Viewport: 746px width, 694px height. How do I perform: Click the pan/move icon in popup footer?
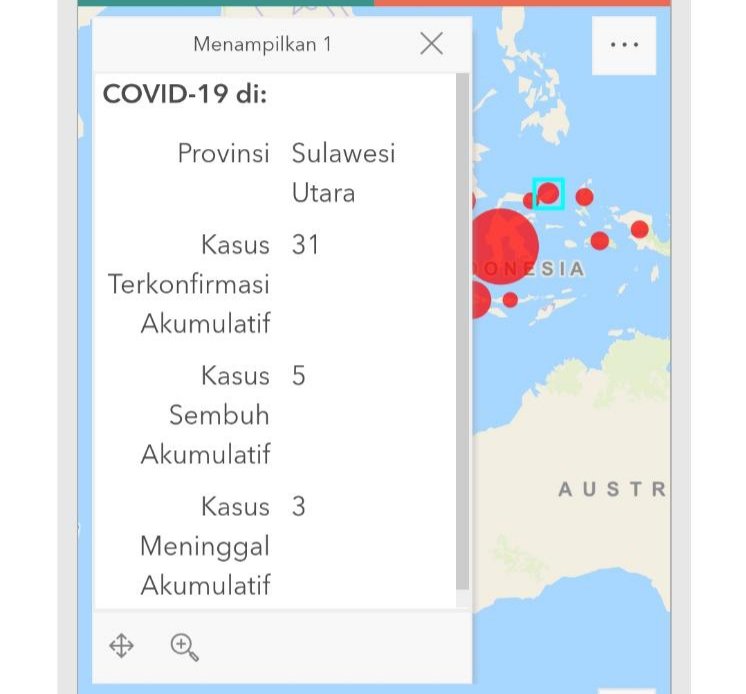pos(121,646)
